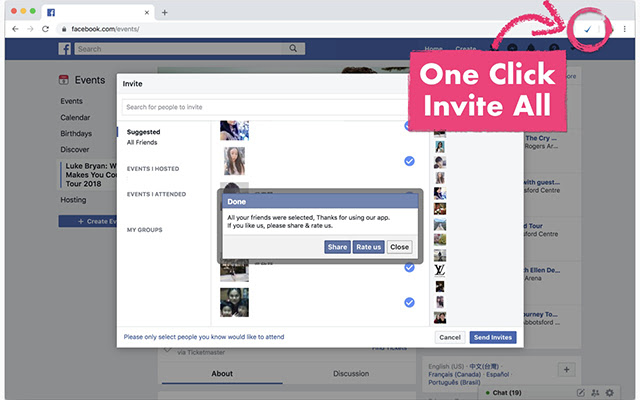Click the new message compose icon in chat bar
Viewport: 640px width, 400px height.
(580, 393)
